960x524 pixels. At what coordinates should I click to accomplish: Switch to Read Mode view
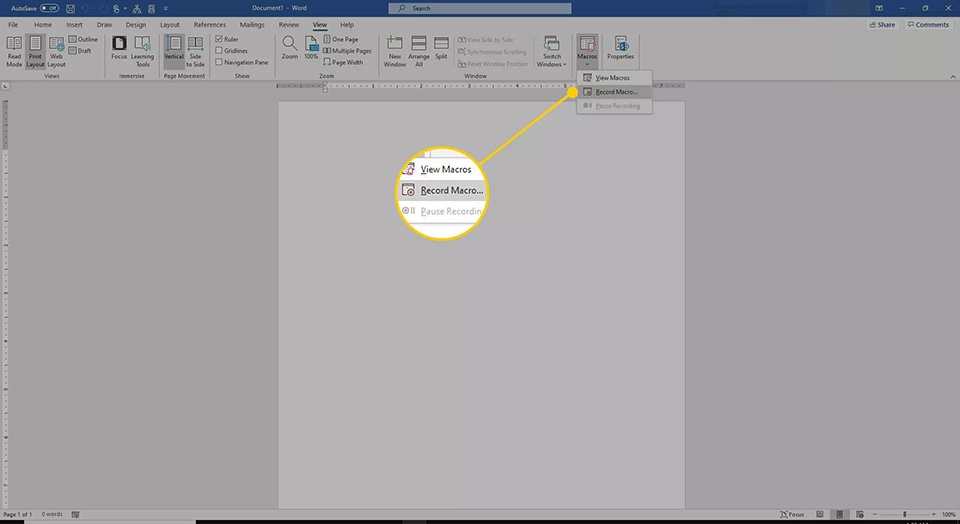pyautogui.click(x=13, y=51)
